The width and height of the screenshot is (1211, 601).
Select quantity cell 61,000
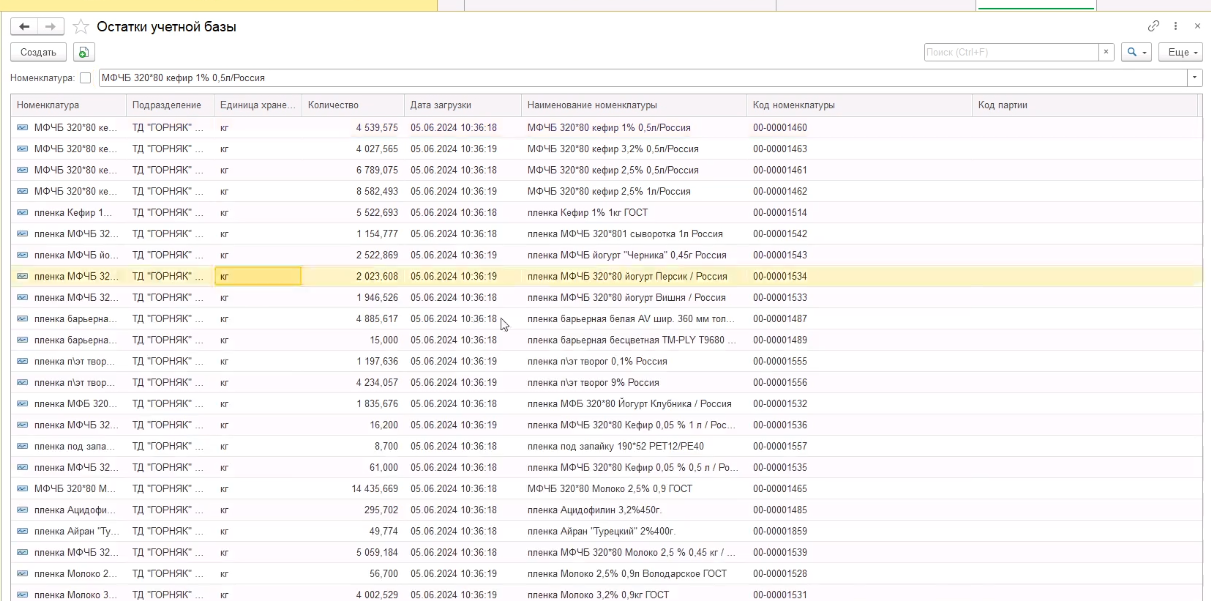point(353,468)
